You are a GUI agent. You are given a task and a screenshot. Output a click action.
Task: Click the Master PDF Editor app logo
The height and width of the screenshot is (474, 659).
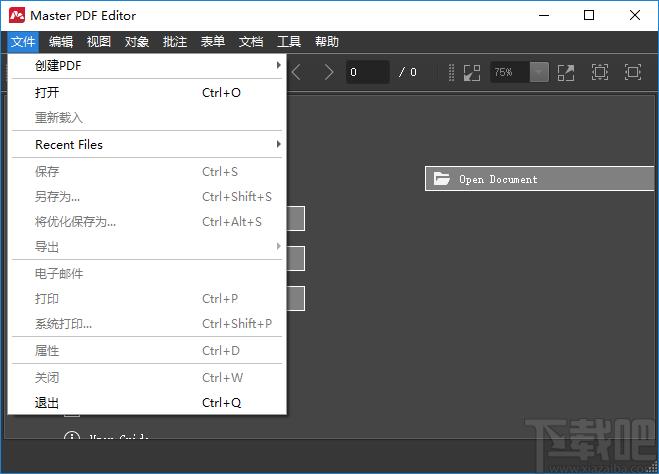17,16
